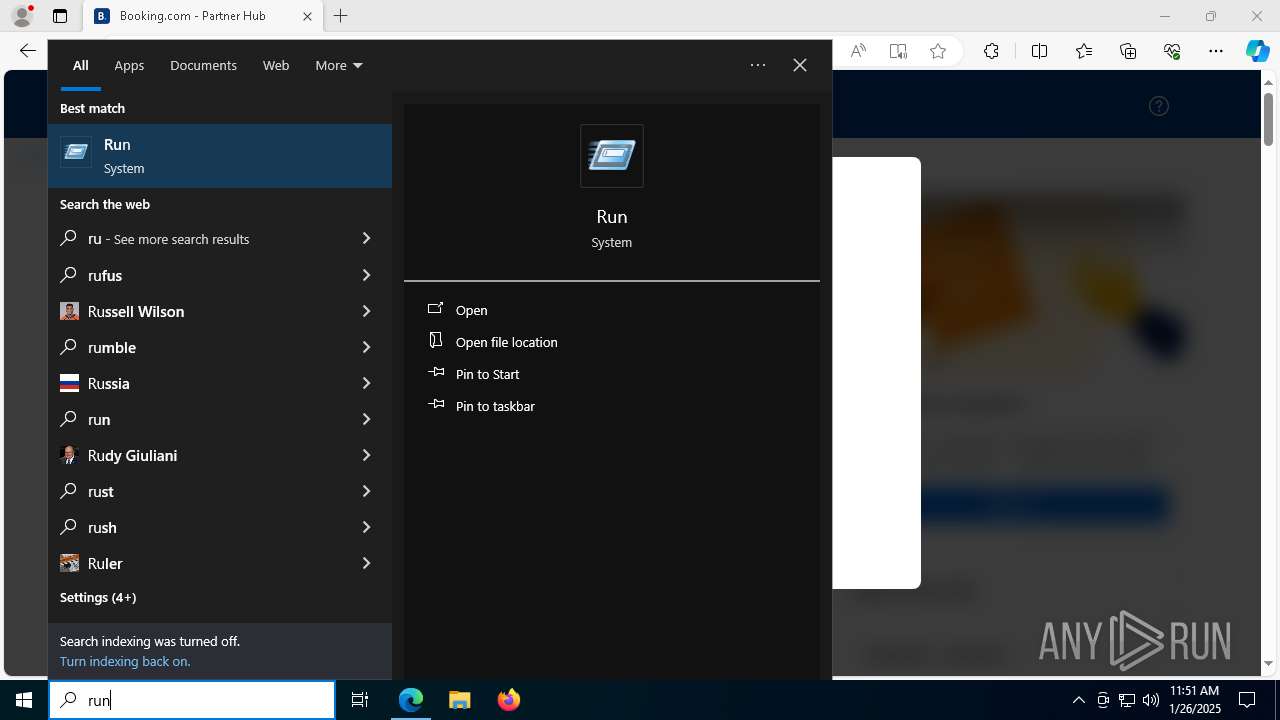Select the Booking.com Partner Hub tab

point(203,16)
